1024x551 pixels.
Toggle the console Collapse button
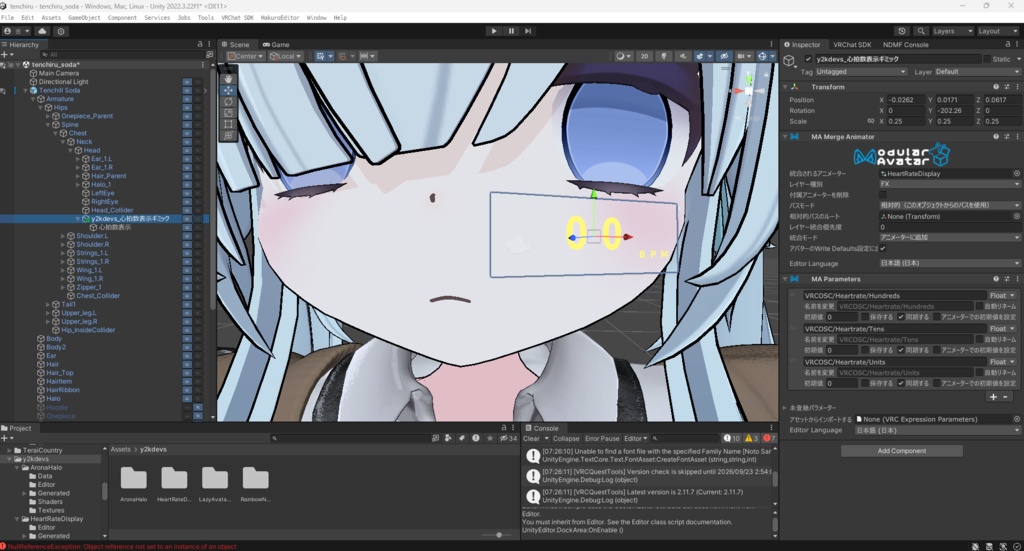[566, 439]
